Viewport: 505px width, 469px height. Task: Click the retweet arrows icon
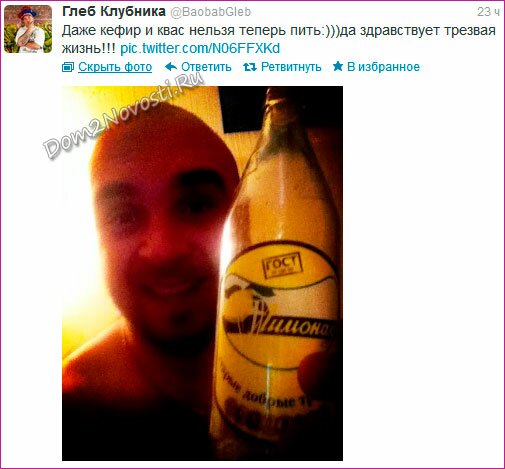(x=250, y=67)
